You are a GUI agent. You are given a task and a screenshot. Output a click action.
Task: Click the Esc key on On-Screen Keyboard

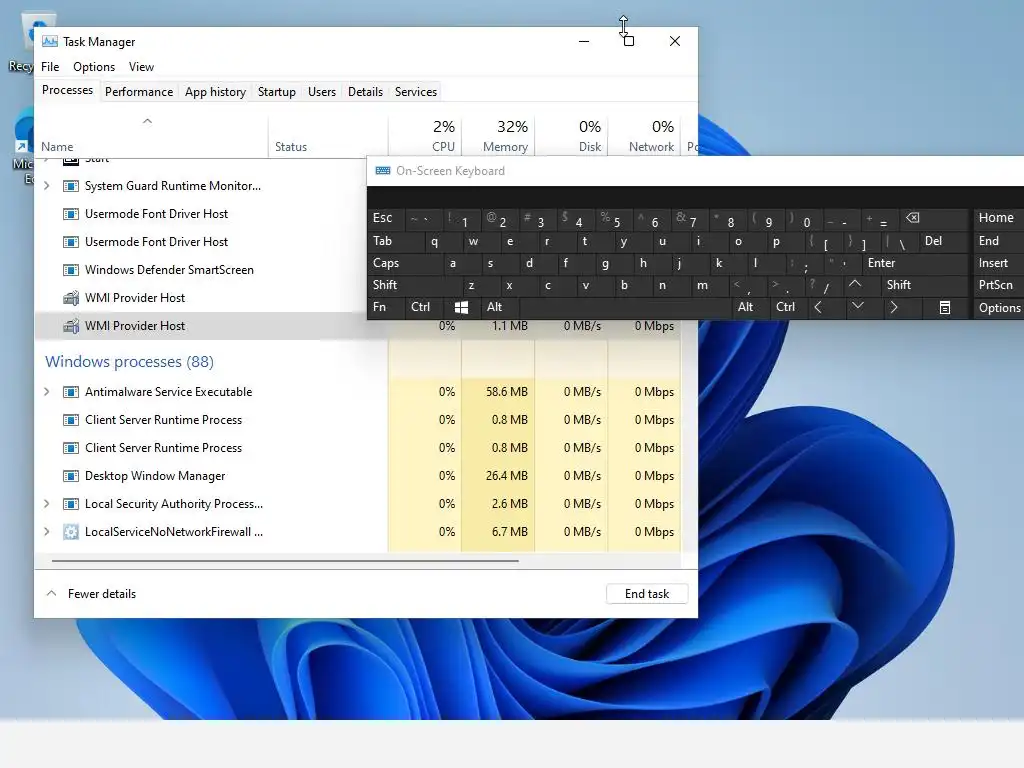pyautogui.click(x=386, y=218)
